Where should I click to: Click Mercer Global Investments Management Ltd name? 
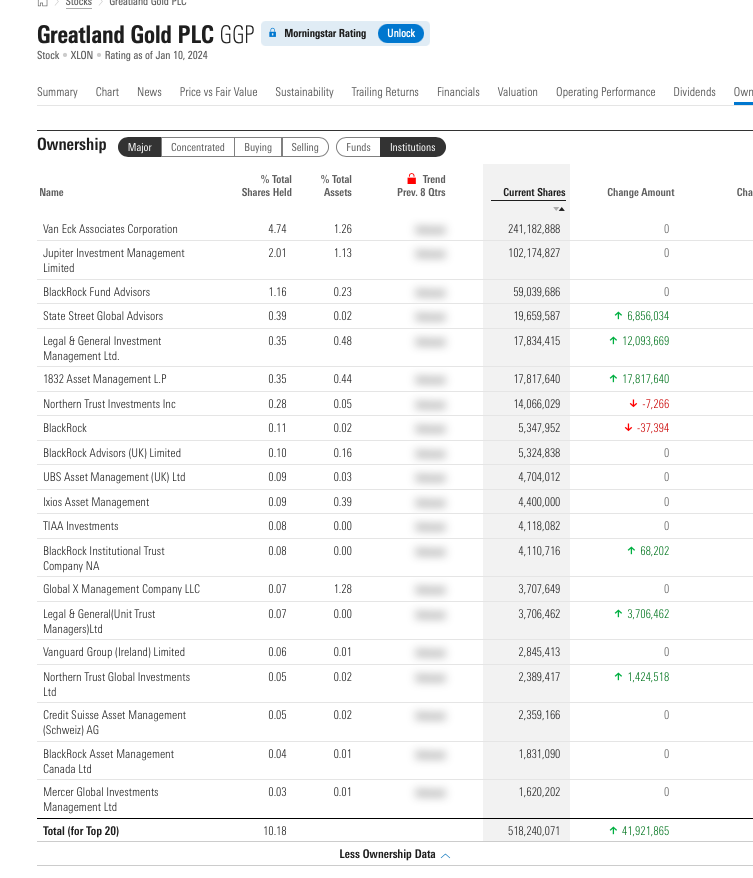point(101,800)
